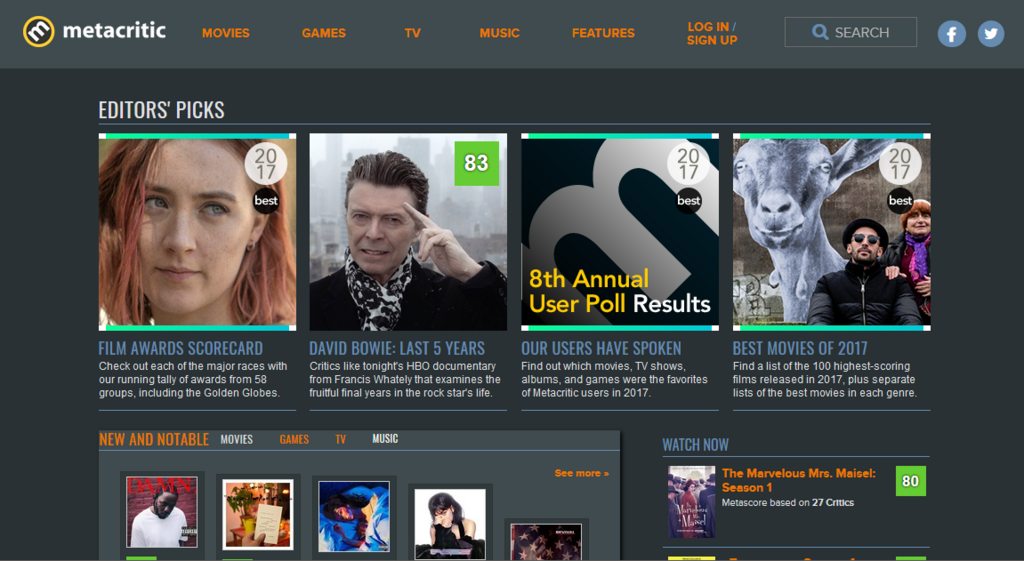Screen dimensions: 1024x561
Task: Switch New and Notable to TV tab
Action: click(340, 440)
